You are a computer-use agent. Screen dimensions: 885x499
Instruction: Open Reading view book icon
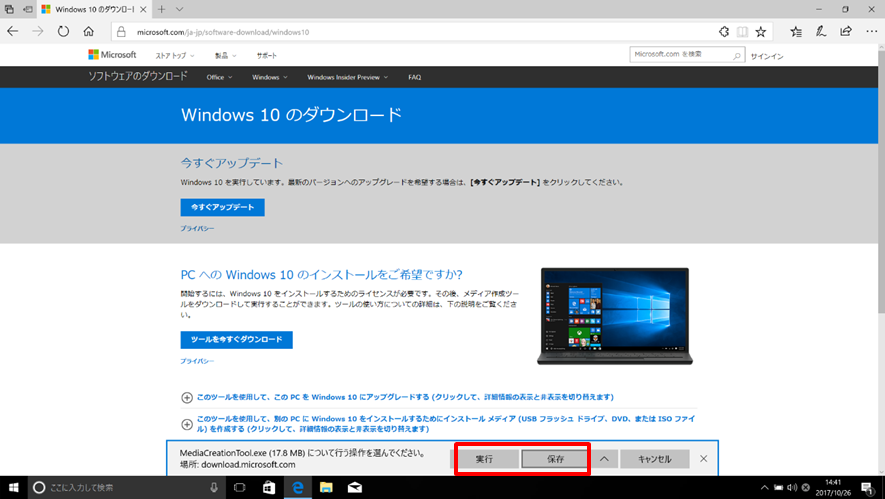tap(742, 32)
